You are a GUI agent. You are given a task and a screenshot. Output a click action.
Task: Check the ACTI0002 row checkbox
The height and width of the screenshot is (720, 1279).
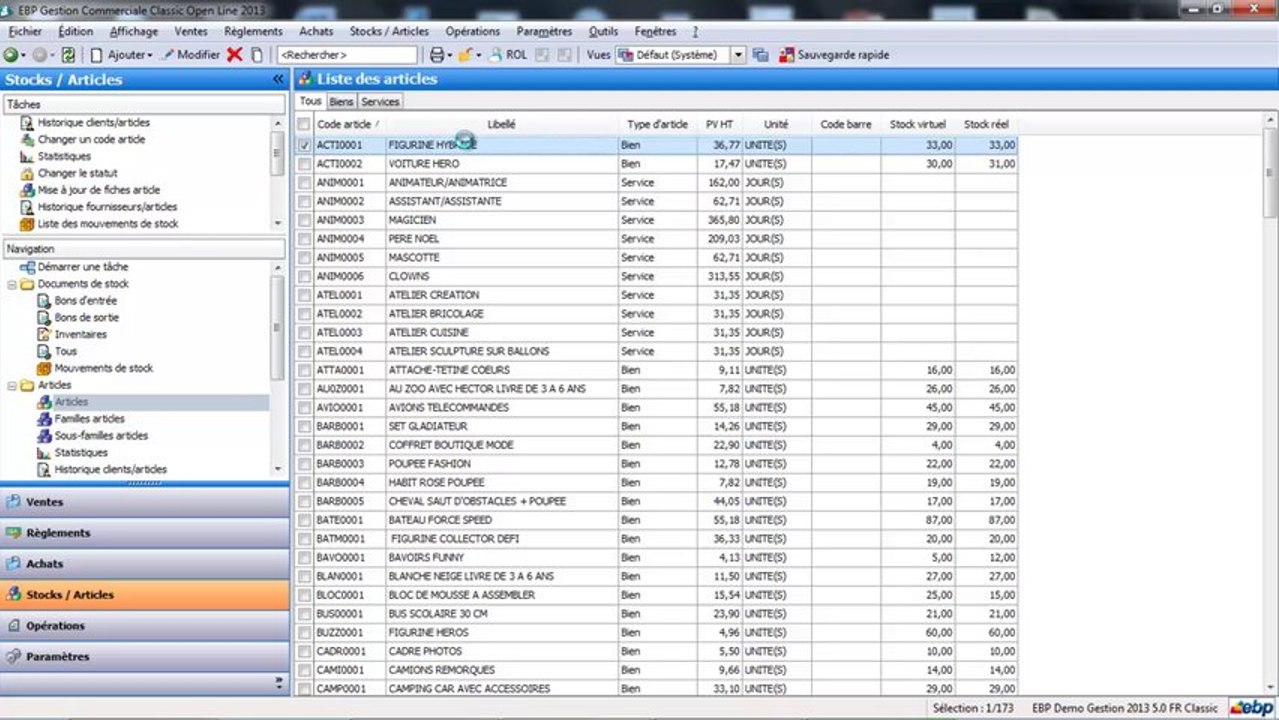[x=304, y=164]
